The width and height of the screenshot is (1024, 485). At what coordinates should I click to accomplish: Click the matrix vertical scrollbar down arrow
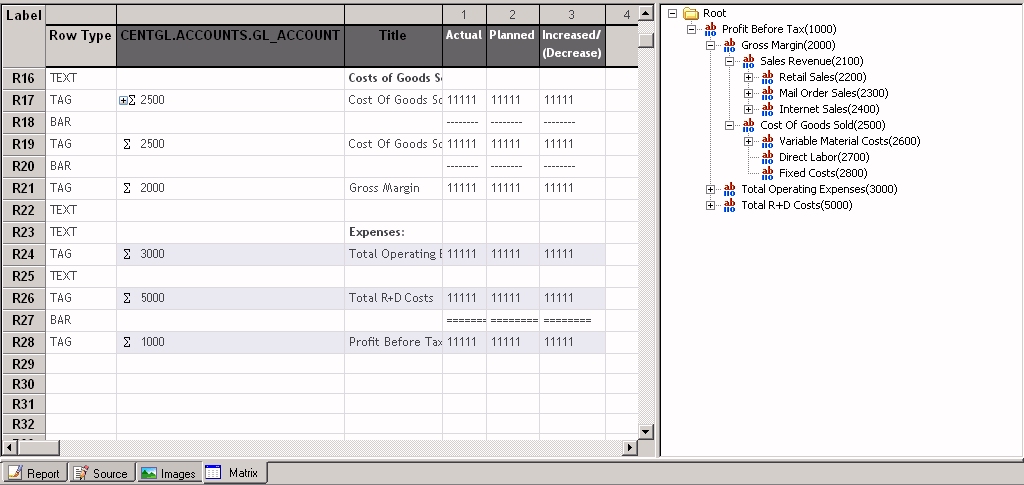[x=646, y=431]
